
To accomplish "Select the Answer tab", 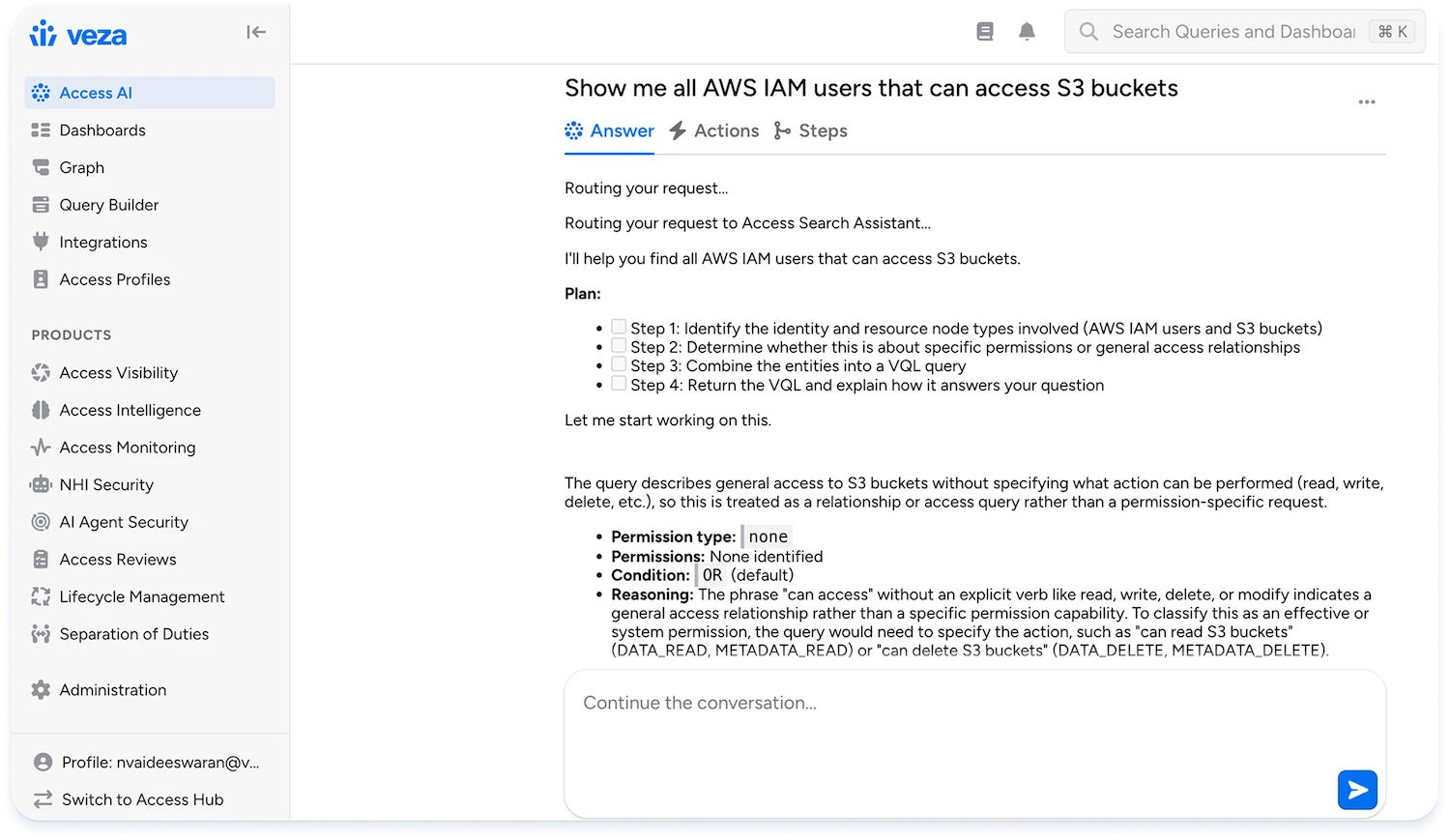I will point(609,130).
